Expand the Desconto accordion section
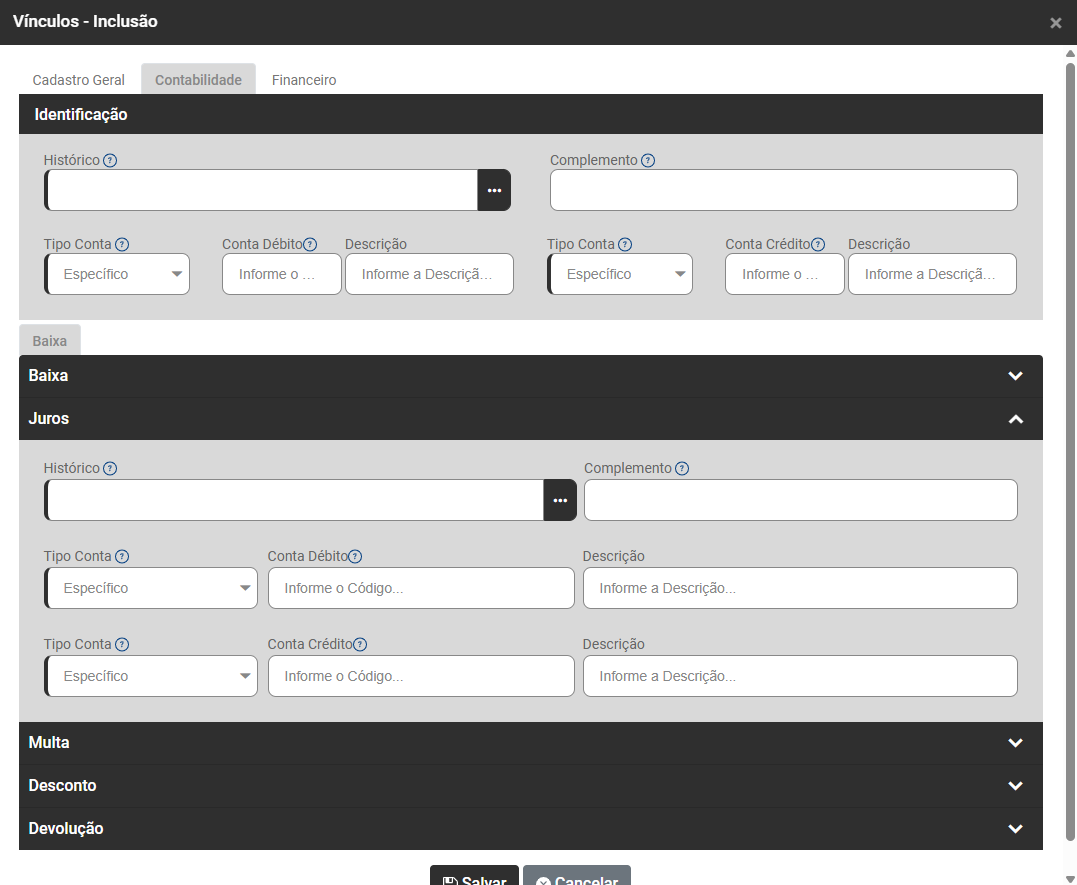This screenshot has height=885, width=1077. pyautogui.click(x=531, y=785)
